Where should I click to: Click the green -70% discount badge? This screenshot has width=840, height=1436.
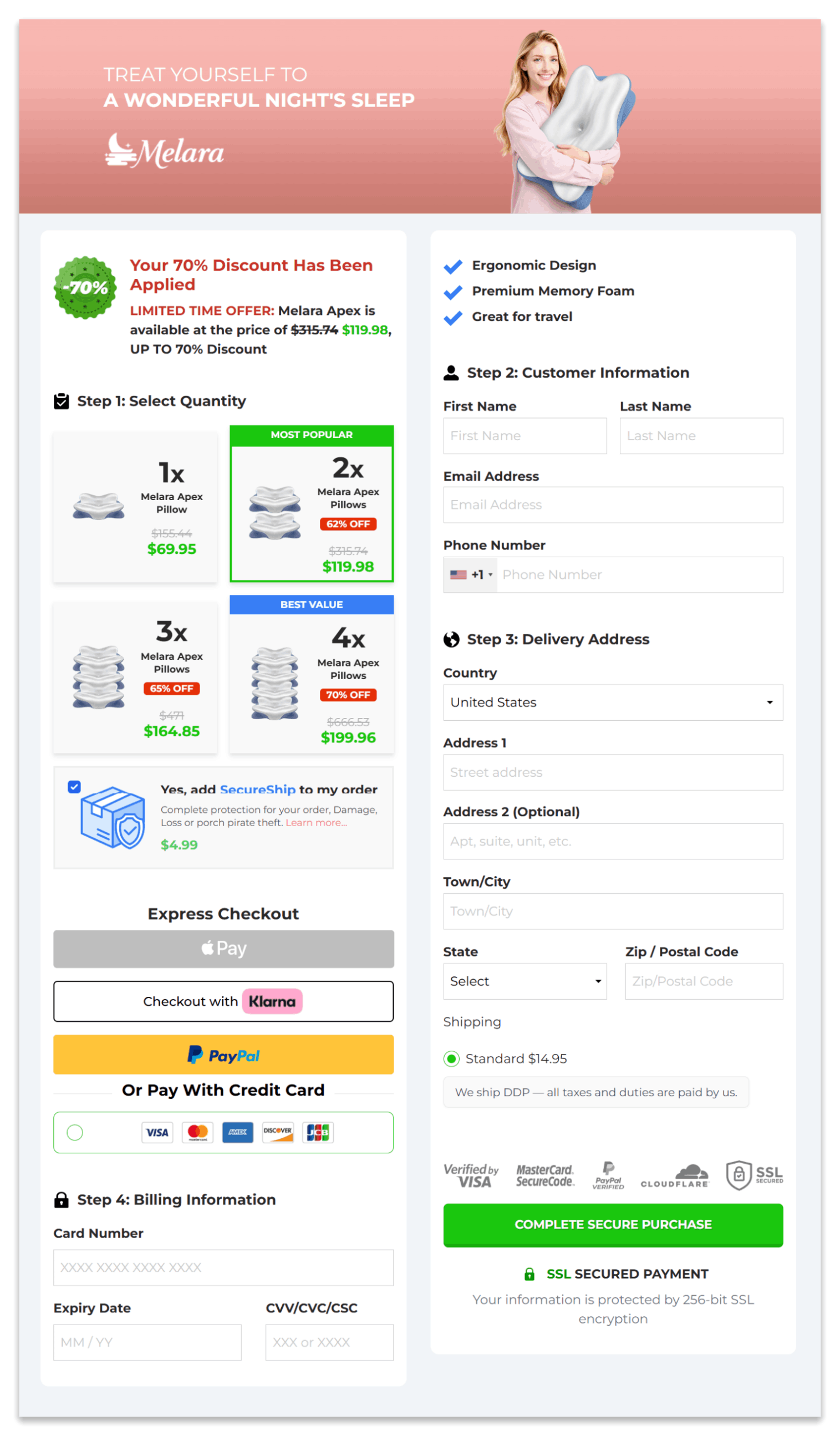coord(85,287)
